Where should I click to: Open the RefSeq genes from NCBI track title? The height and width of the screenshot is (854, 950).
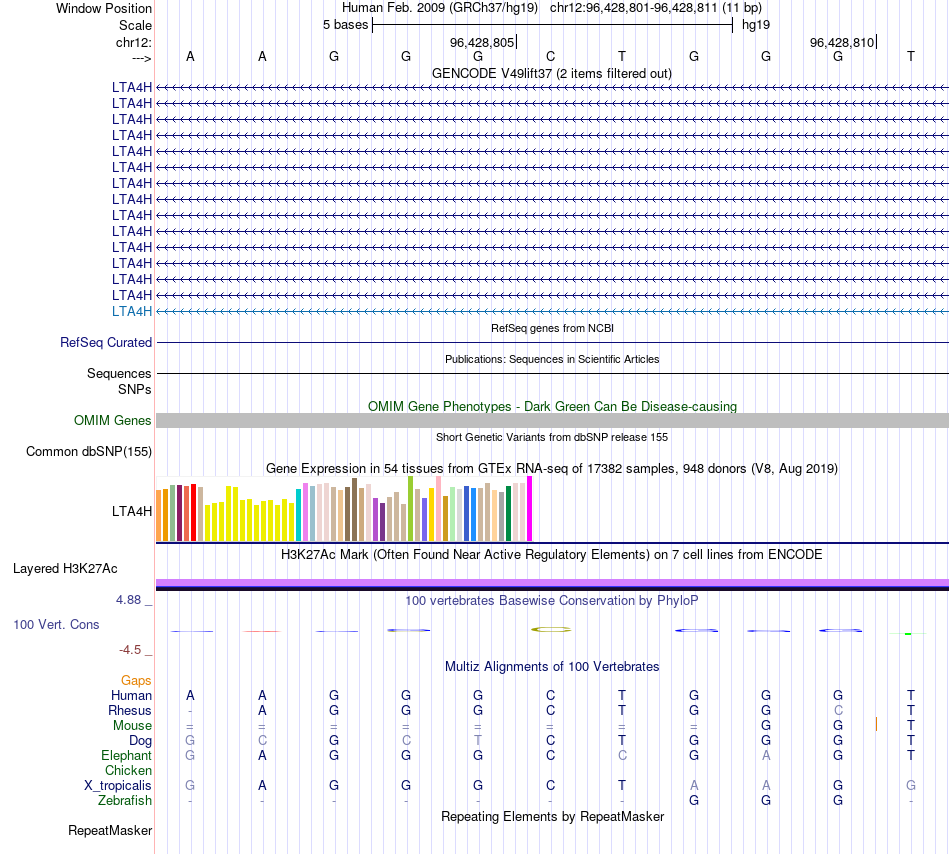coord(552,328)
